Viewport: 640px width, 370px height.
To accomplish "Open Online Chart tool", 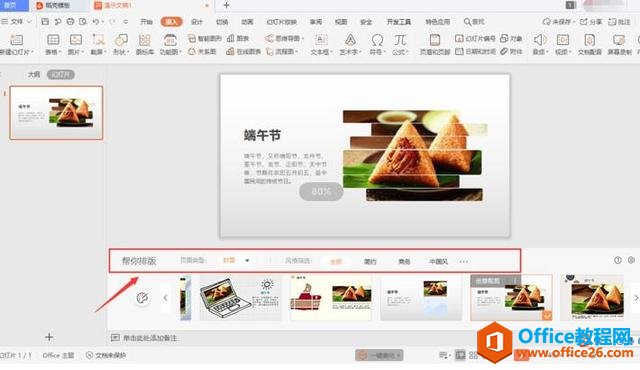I will tap(243, 51).
